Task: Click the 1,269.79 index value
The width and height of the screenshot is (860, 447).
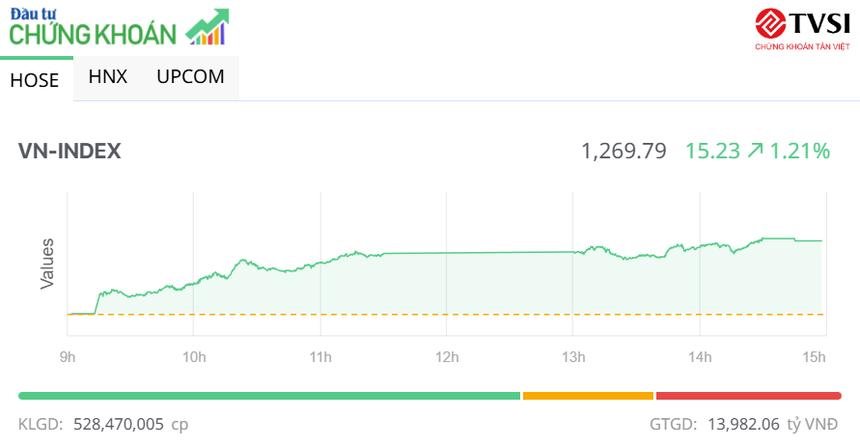Action: click(x=623, y=151)
